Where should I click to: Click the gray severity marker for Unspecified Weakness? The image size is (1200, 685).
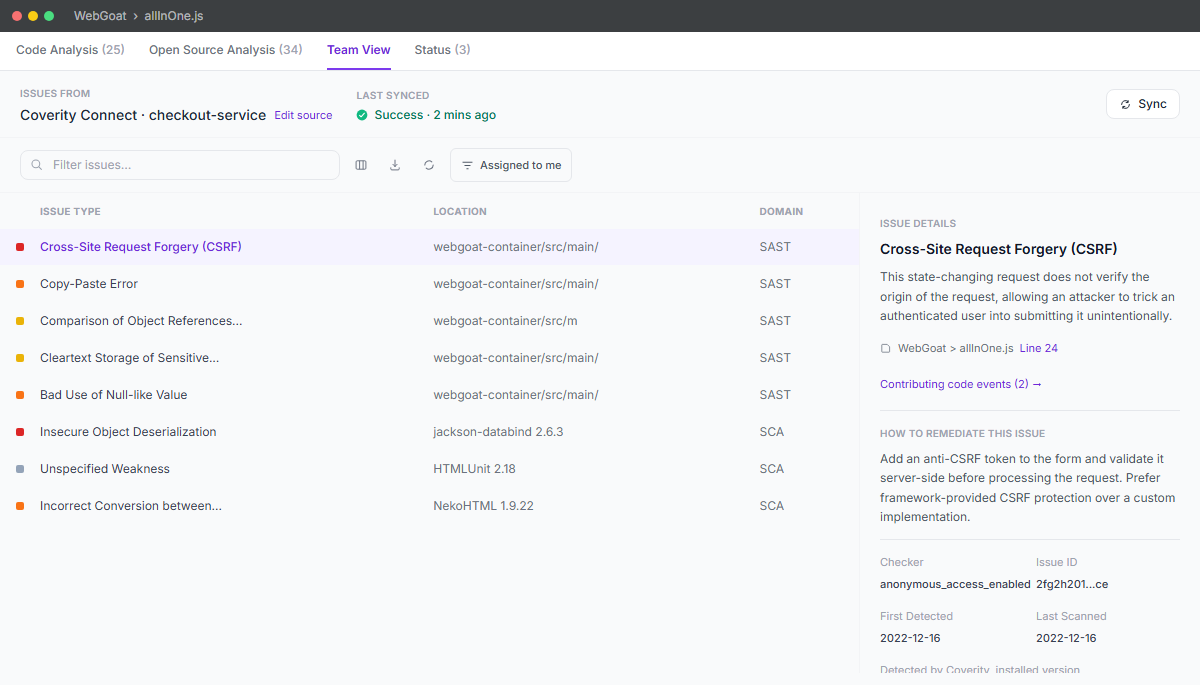pyautogui.click(x=20, y=469)
